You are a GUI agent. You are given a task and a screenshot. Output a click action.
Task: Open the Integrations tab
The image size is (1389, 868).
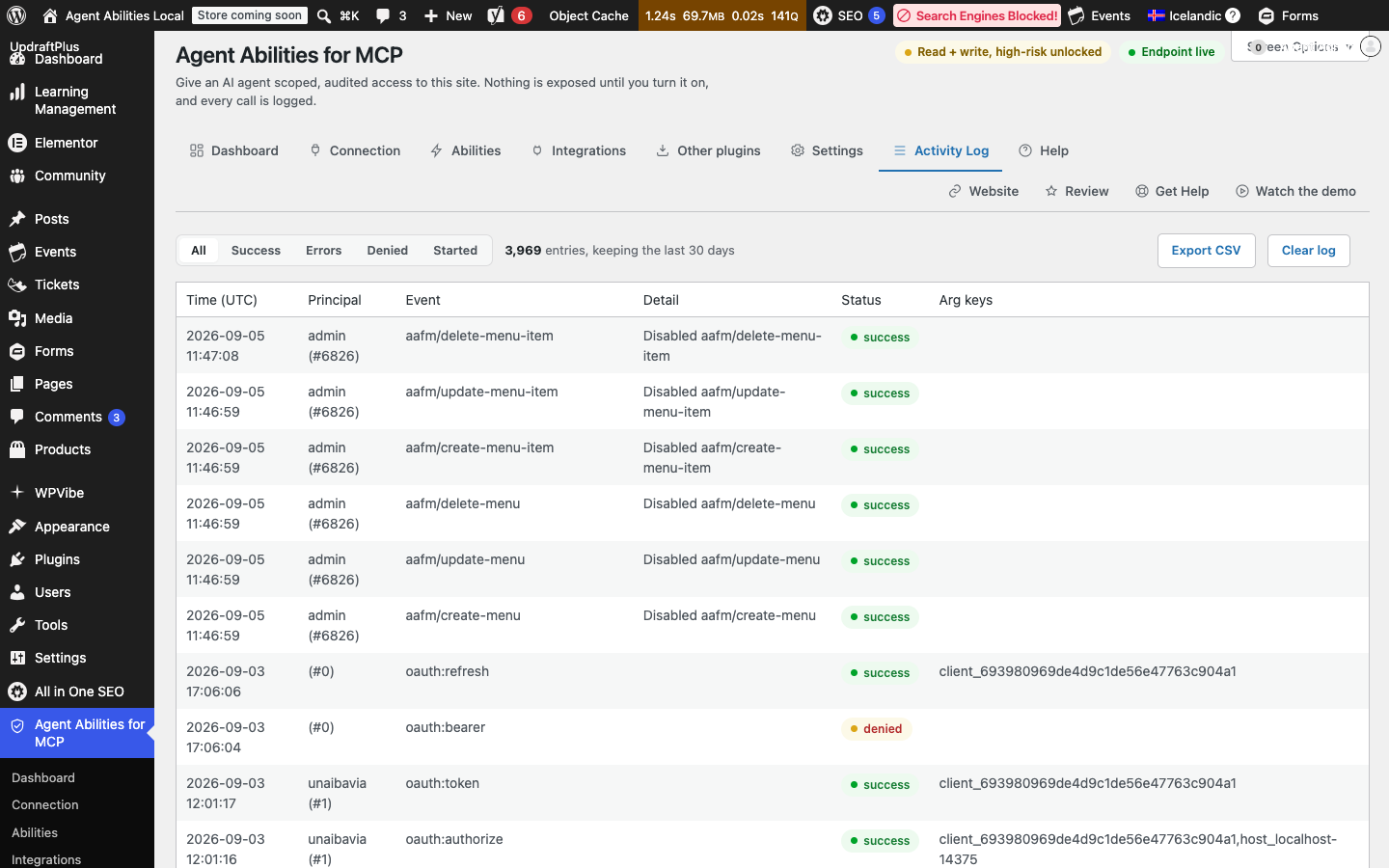(x=579, y=150)
